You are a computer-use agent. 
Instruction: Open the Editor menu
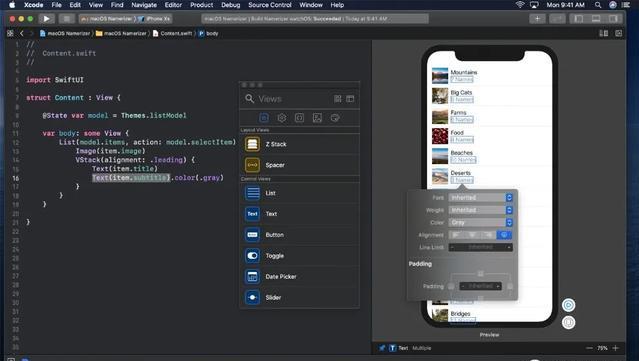(x=173, y=5)
